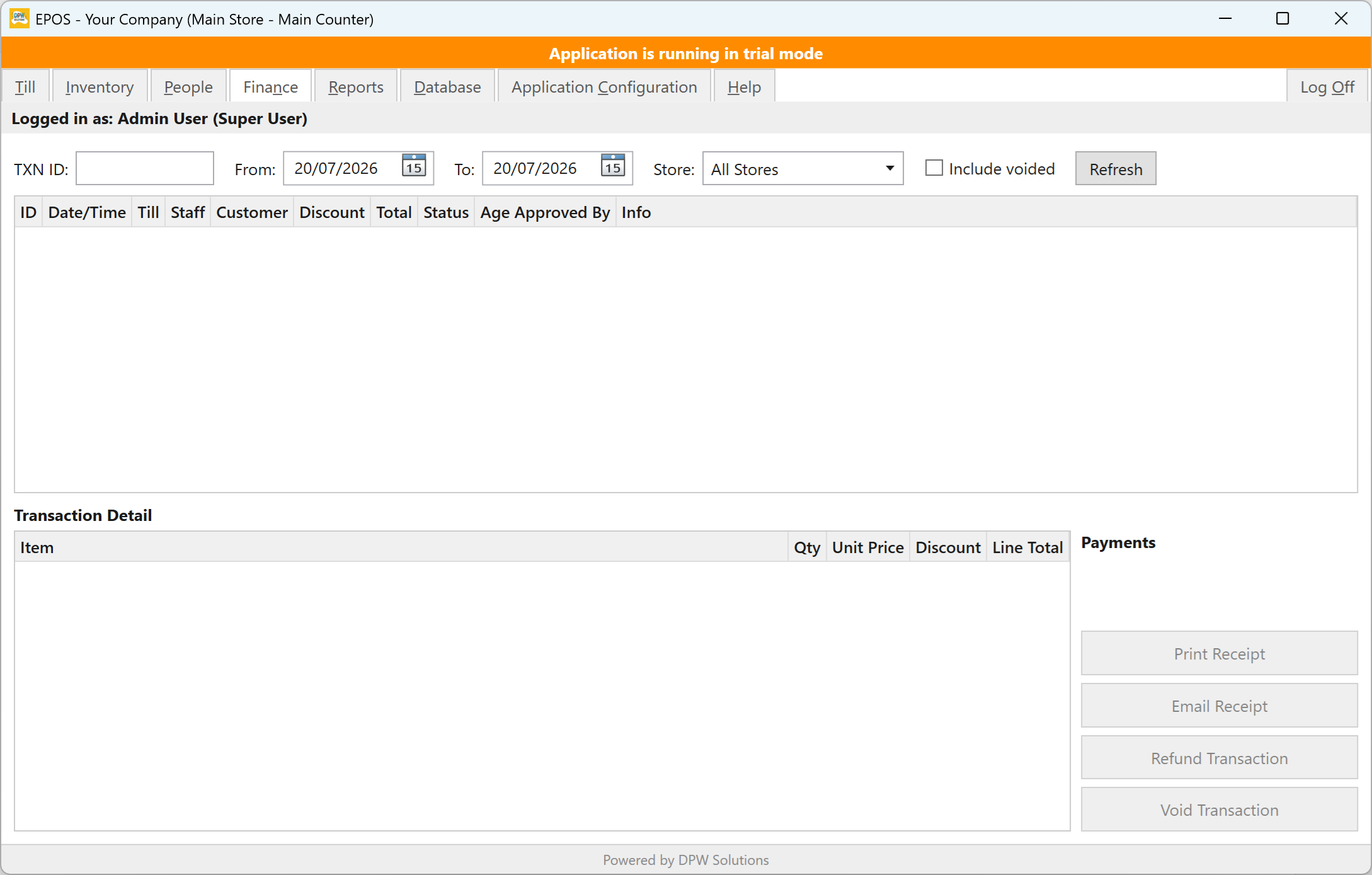
Task: Open the Help tab
Action: pyautogui.click(x=744, y=86)
